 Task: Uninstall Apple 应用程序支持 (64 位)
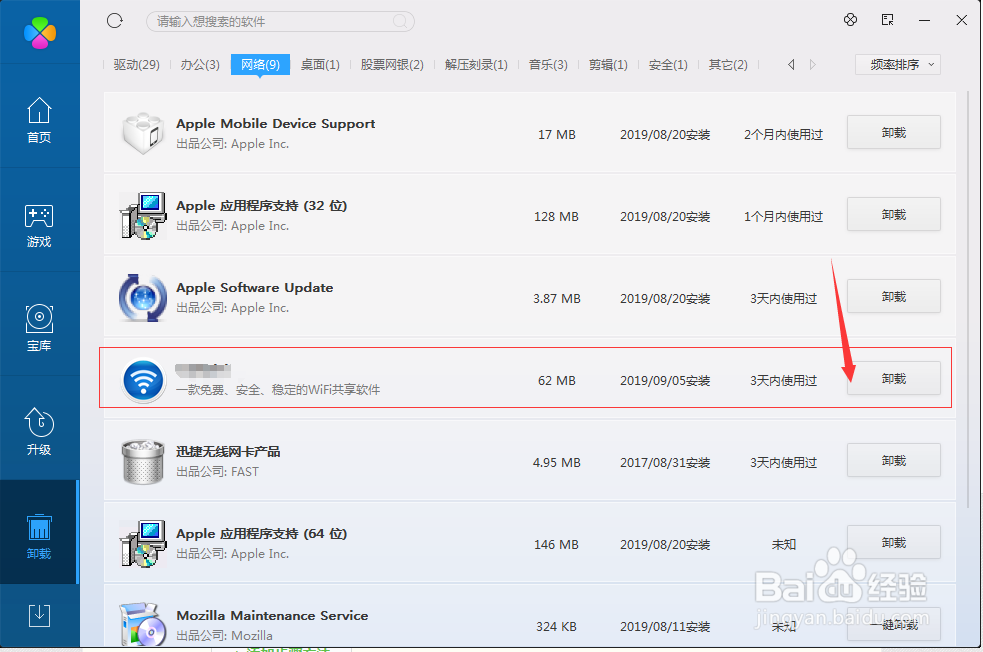(x=893, y=543)
